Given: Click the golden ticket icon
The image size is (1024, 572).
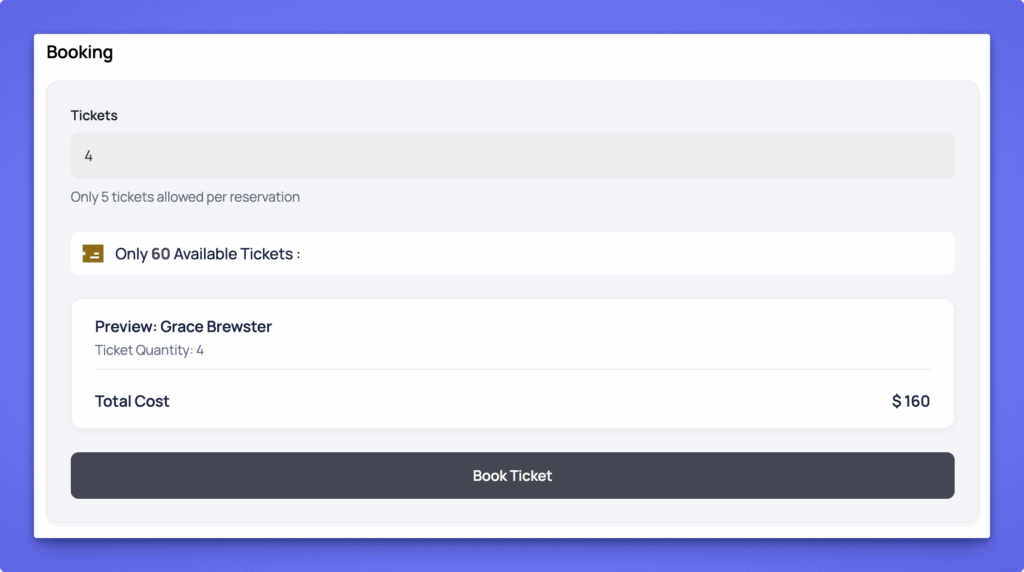Looking at the screenshot, I should [93, 254].
